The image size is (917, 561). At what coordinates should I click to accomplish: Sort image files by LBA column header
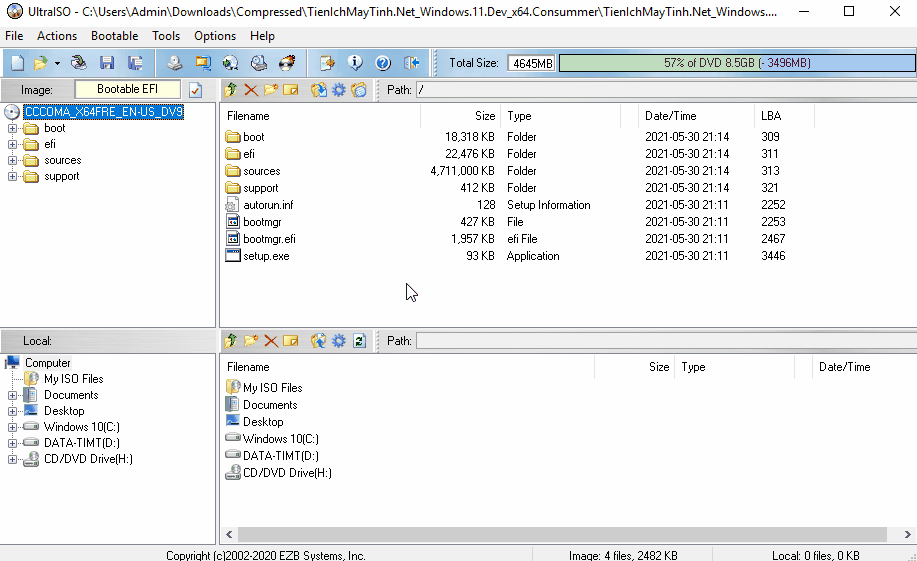click(784, 116)
